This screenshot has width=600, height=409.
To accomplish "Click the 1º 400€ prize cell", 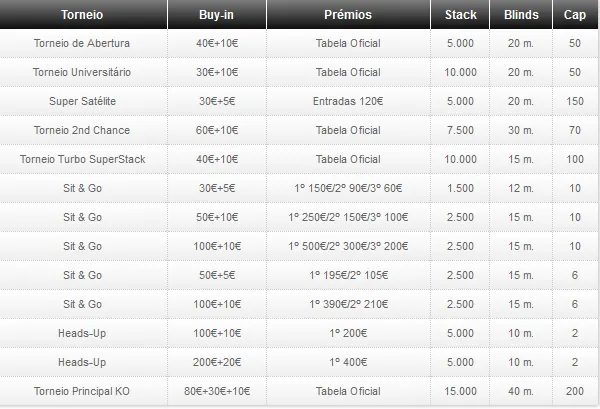I will point(348,362).
